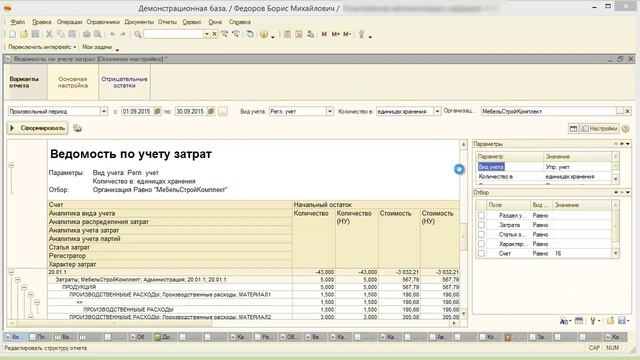Select the Вид учета parameter row
The width and height of the screenshot is (640, 360).
tap(544, 167)
